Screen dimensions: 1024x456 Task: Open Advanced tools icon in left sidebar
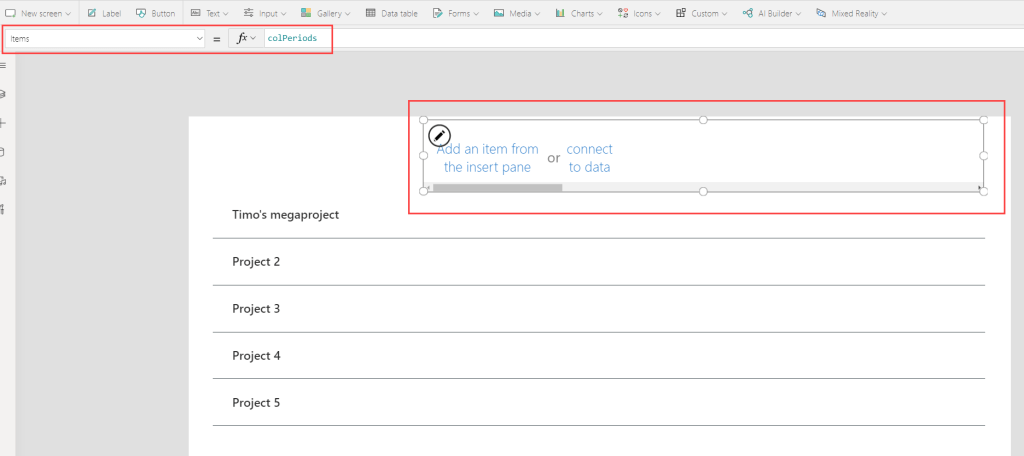(x=3, y=210)
